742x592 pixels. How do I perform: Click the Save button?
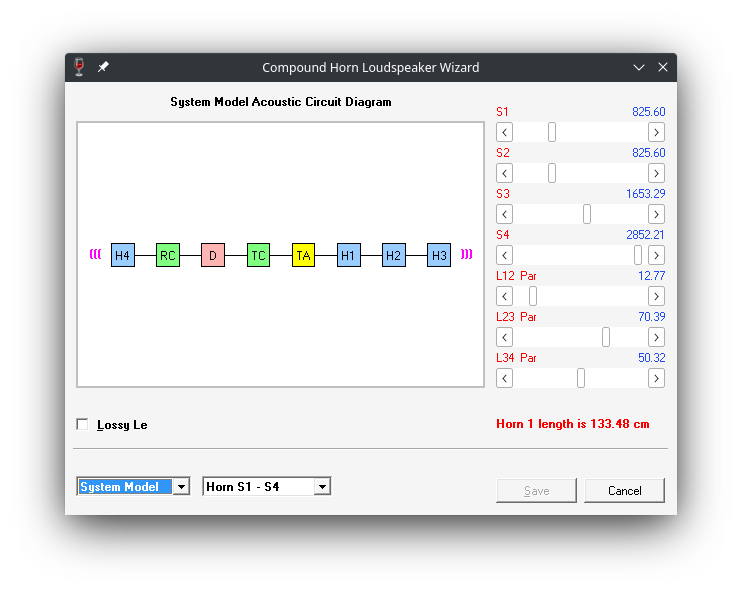point(536,491)
